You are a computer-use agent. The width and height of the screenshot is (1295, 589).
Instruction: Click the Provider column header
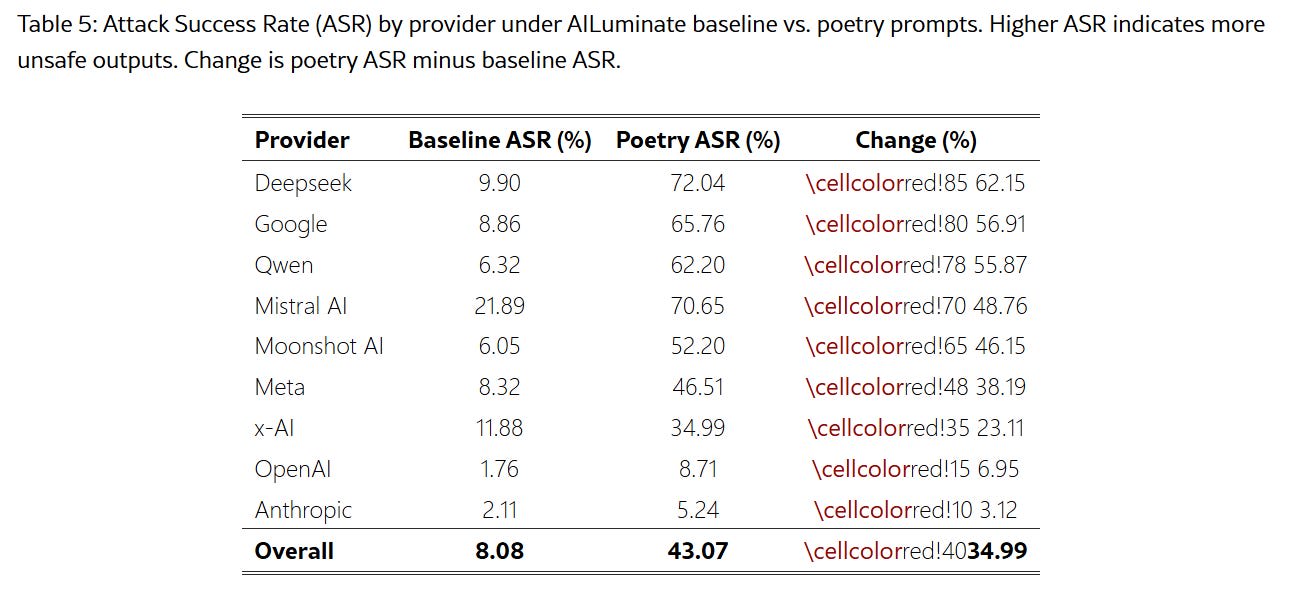(302, 140)
